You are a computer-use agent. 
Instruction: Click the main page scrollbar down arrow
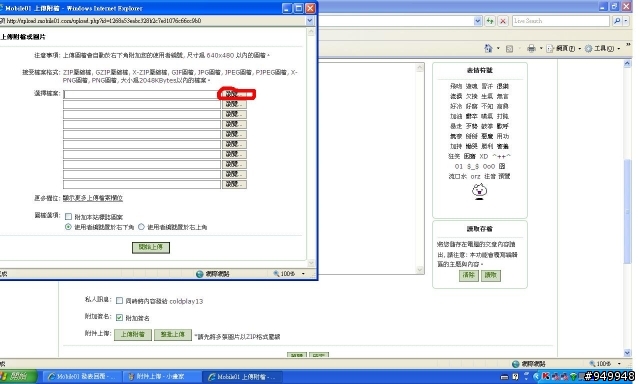[627, 353]
